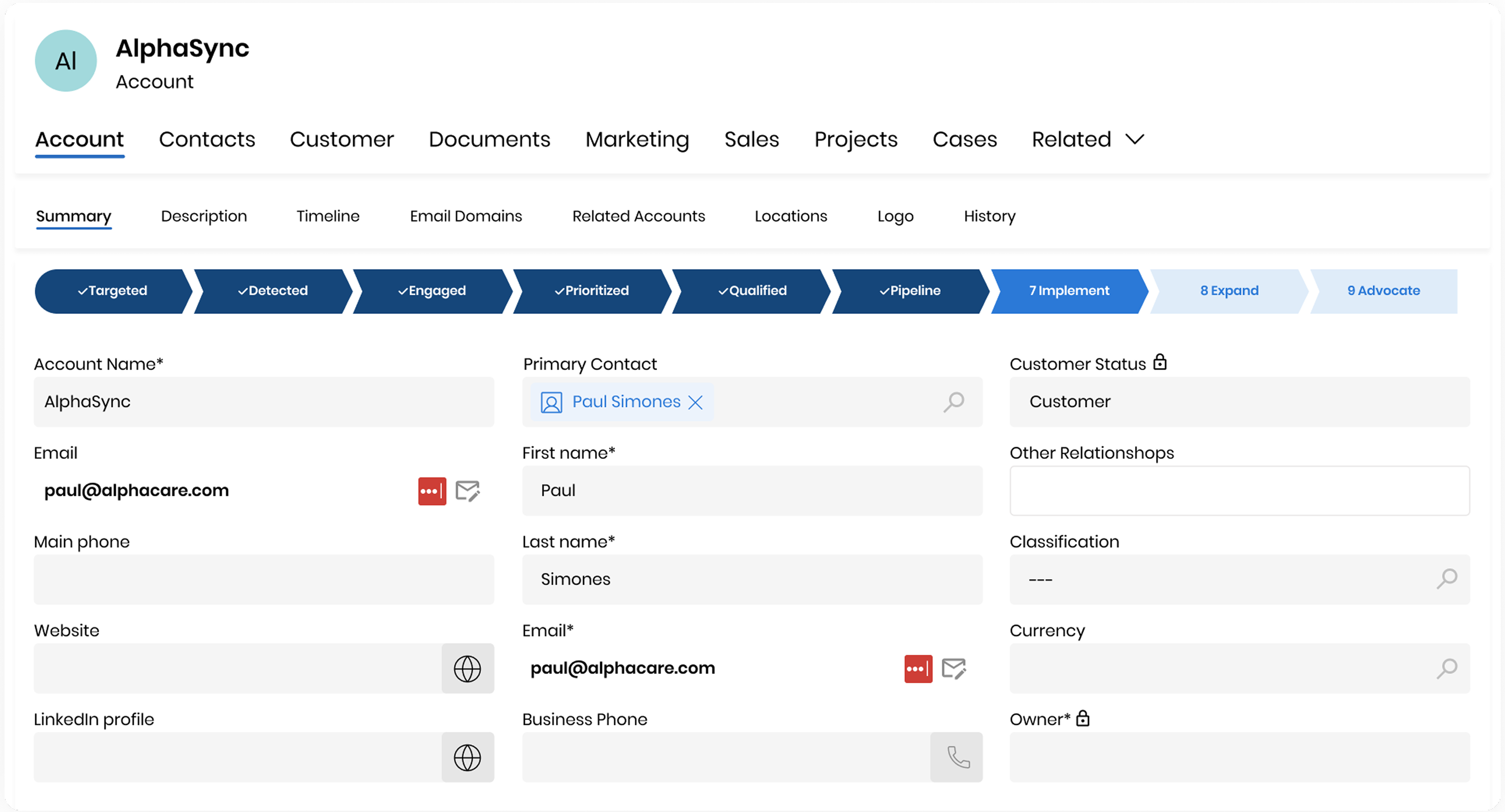Click the First name field with Paul
Screen dimensions: 1505x812
[x=753, y=491]
